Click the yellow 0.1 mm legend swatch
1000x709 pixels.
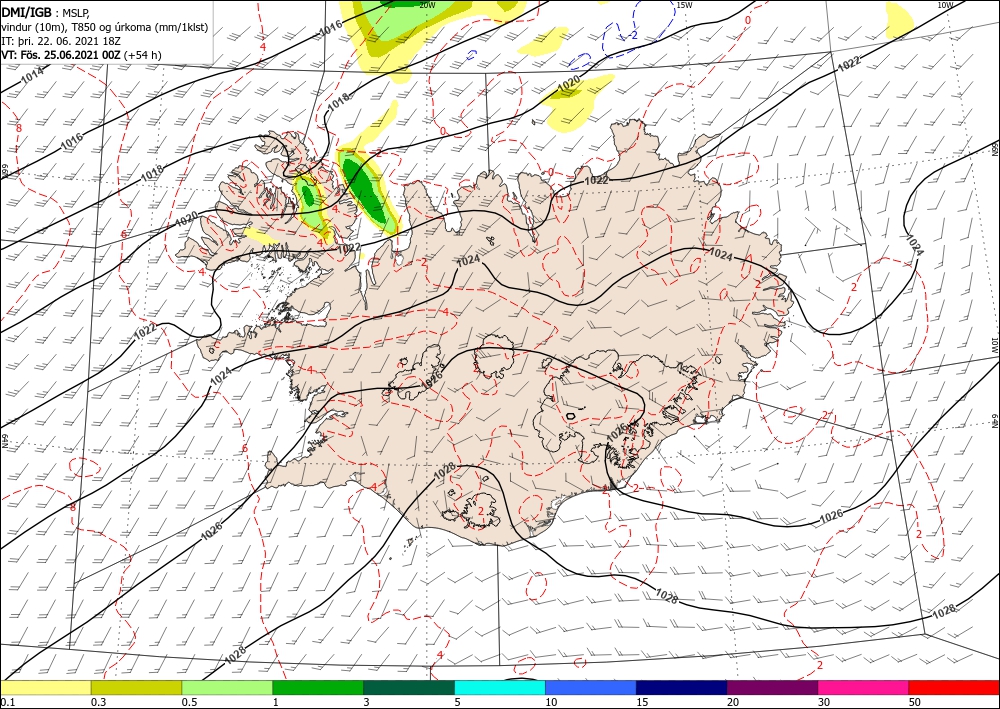pyautogui.click(x=45, y=688)
